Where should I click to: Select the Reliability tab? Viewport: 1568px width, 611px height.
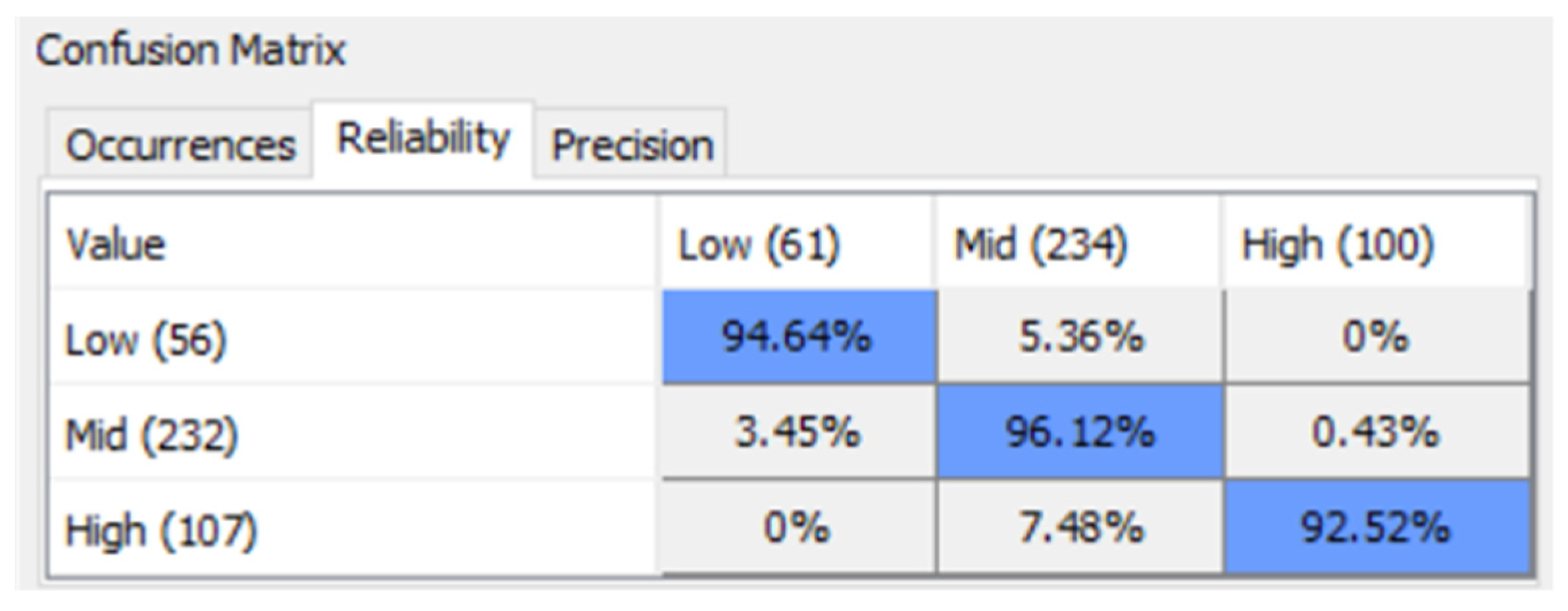pos(423,139)
